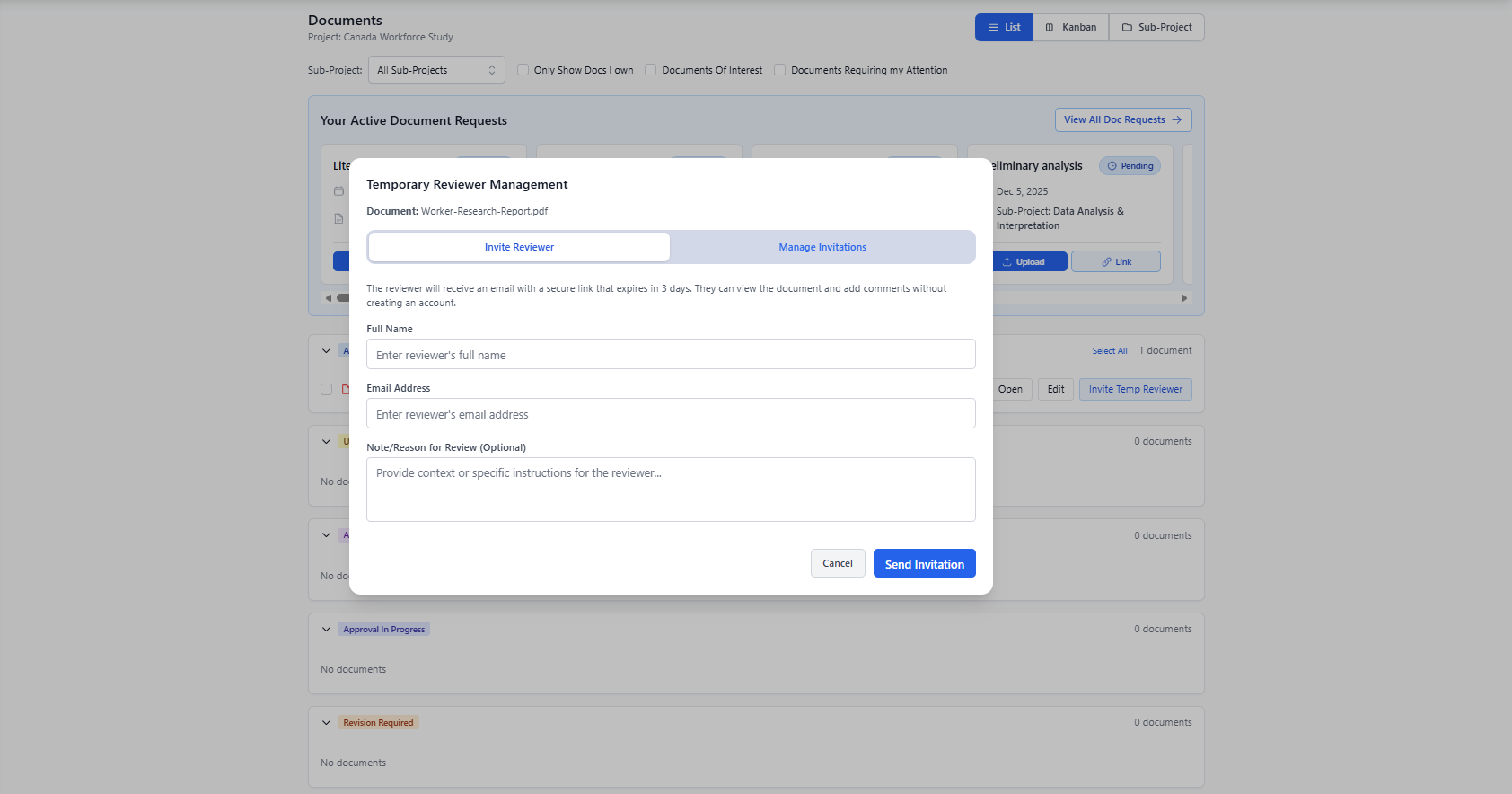The image size is (1512, 794).
Task: Click the Worker-Research-Report.pdf document name
Action: 484,211
